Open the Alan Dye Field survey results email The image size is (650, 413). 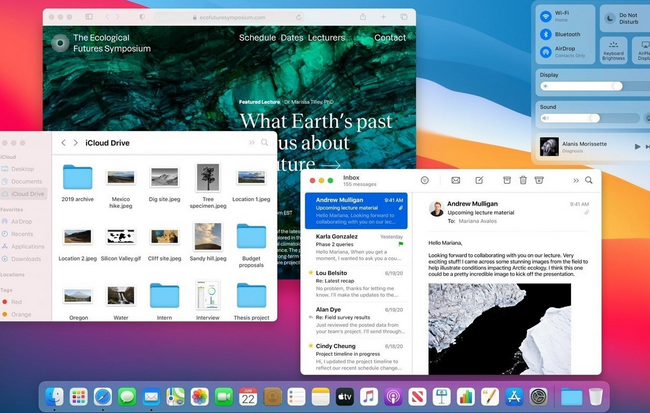coord(358,320)
